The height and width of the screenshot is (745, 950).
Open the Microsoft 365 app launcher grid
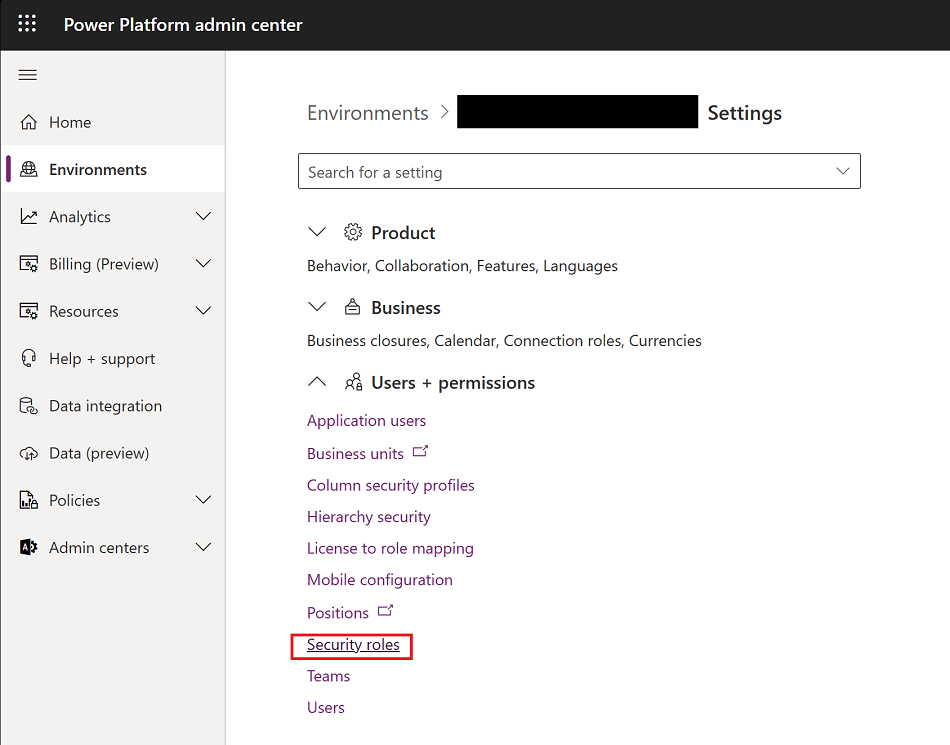click(26, 24)
